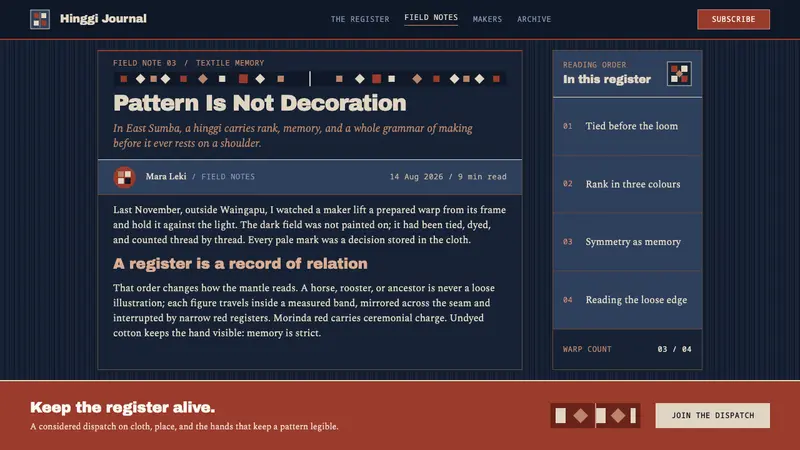Click the decorative pattern band above headline

coord(310,79)
